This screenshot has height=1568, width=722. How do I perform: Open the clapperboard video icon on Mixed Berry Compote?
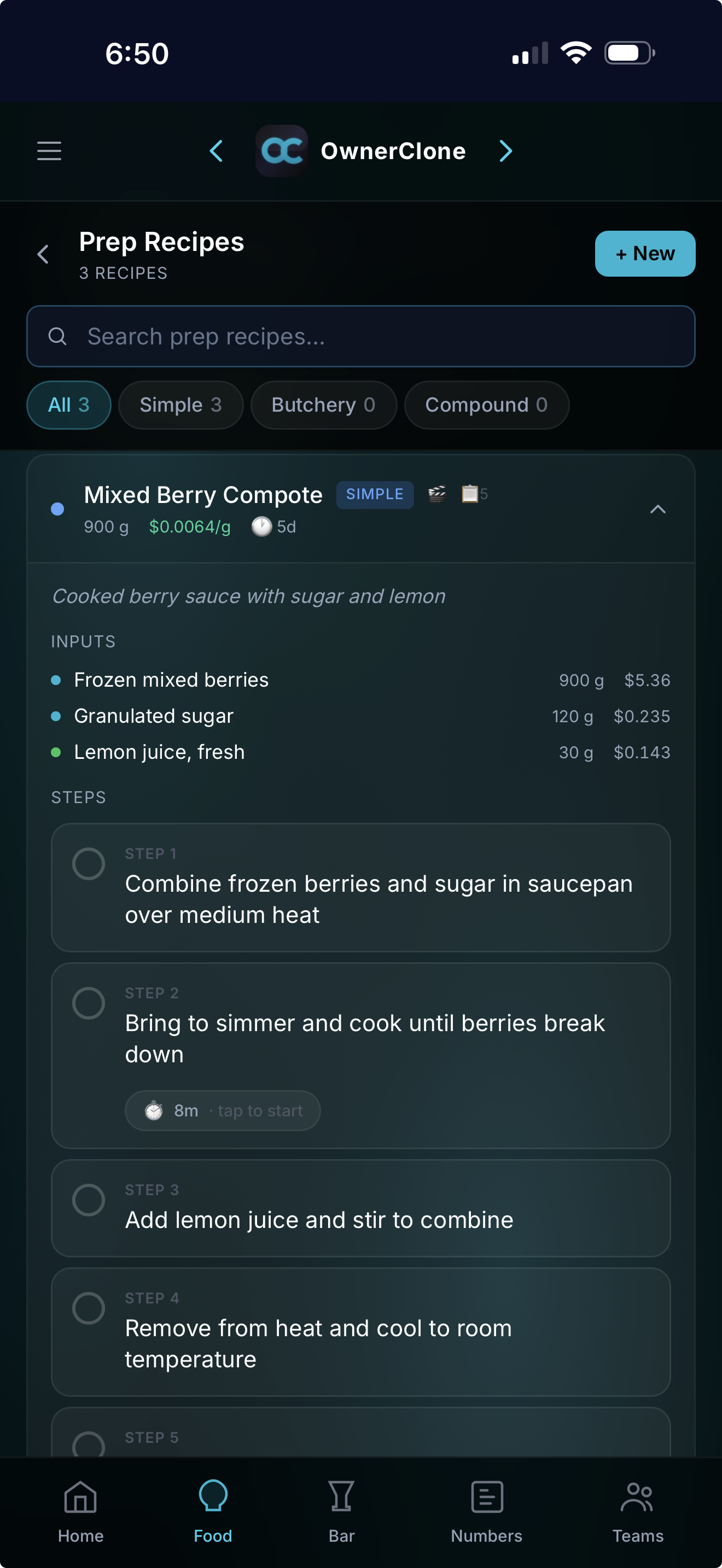[436, 494]
